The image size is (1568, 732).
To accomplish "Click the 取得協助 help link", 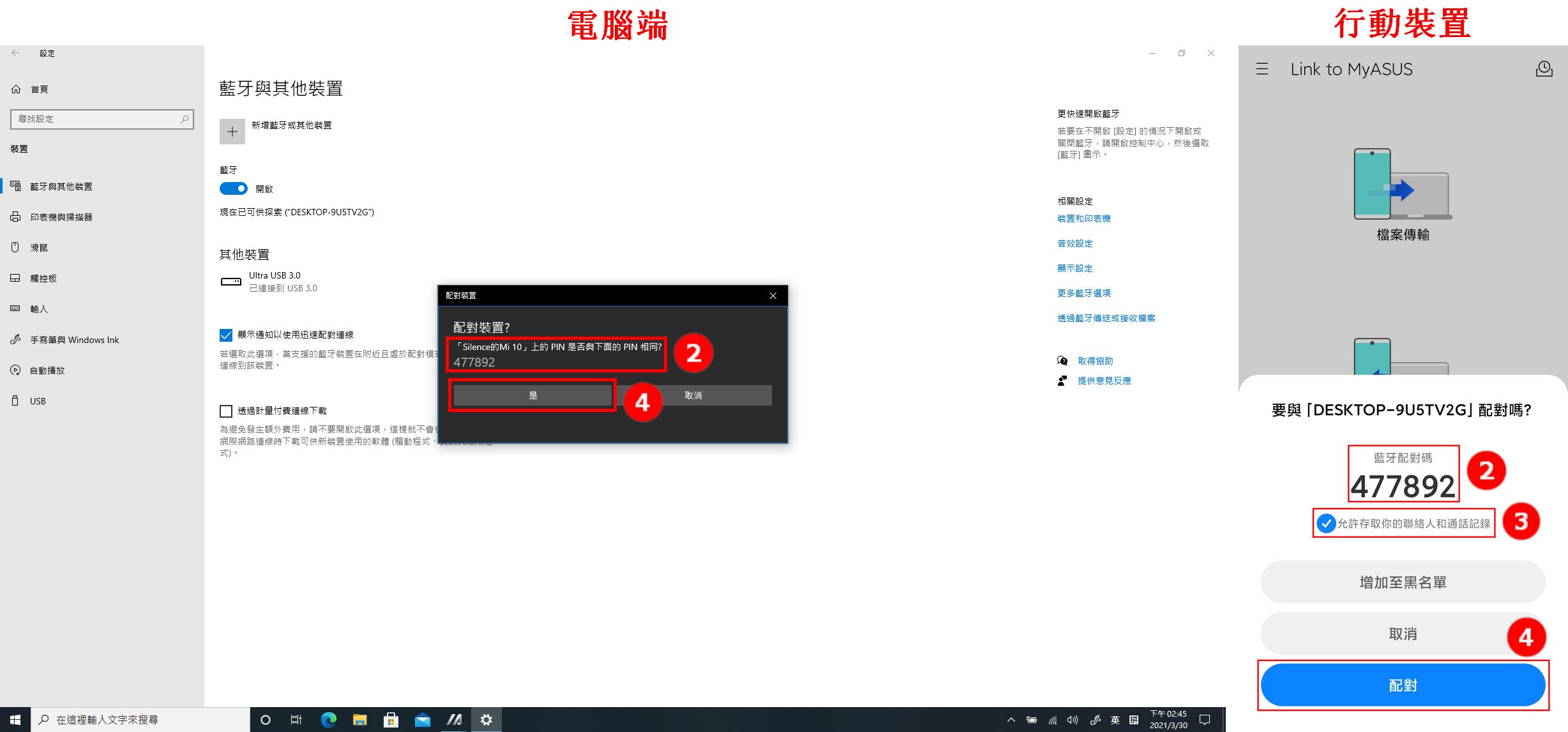I will 1096,361.
